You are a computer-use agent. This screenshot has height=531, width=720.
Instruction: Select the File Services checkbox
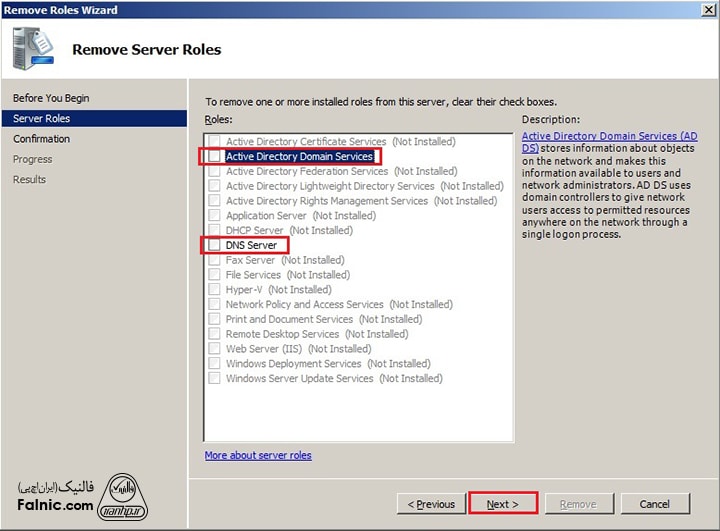coord(214,275)
